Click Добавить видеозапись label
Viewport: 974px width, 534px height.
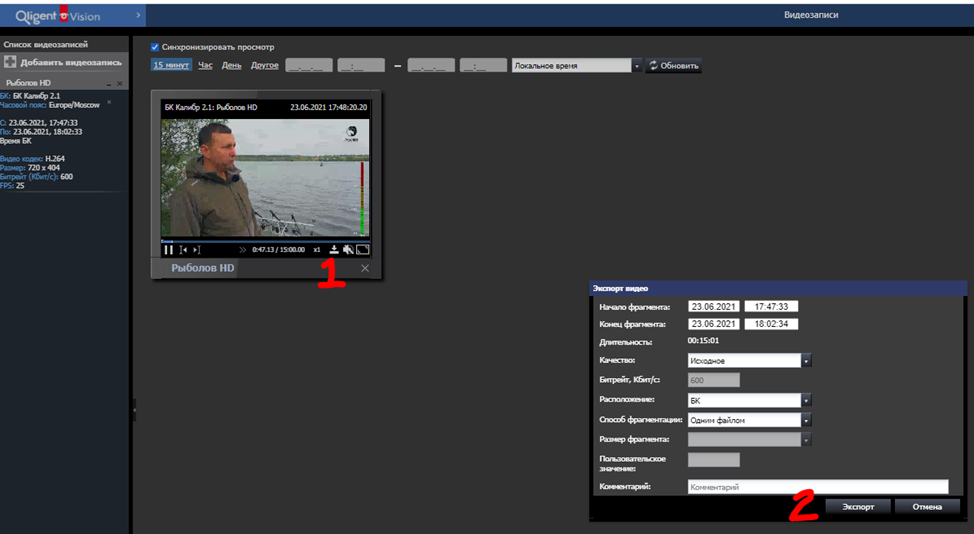coord(71,63)
